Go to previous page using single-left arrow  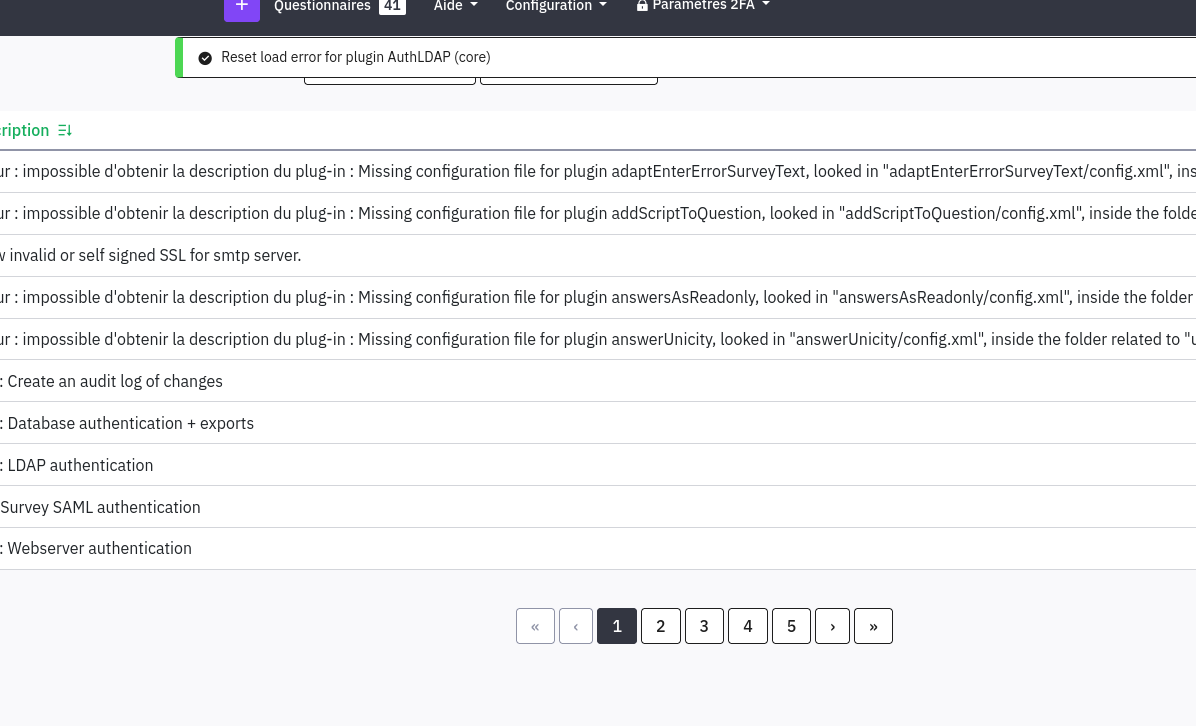pyautogui.click(x=576, y=626)
